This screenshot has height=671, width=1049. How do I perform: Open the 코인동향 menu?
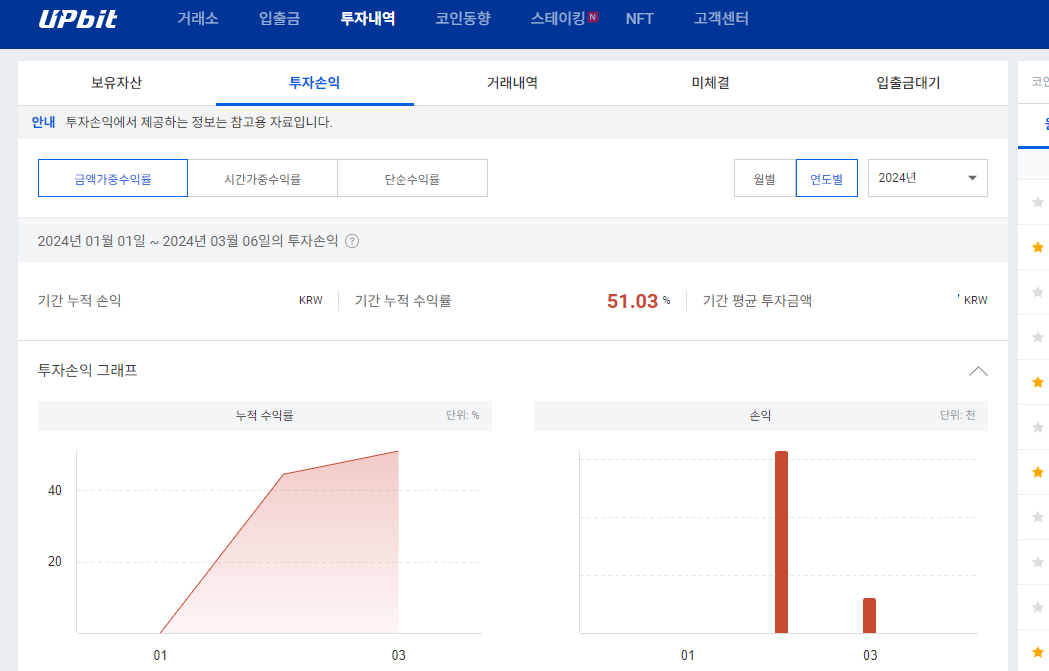tap(463, 19)
